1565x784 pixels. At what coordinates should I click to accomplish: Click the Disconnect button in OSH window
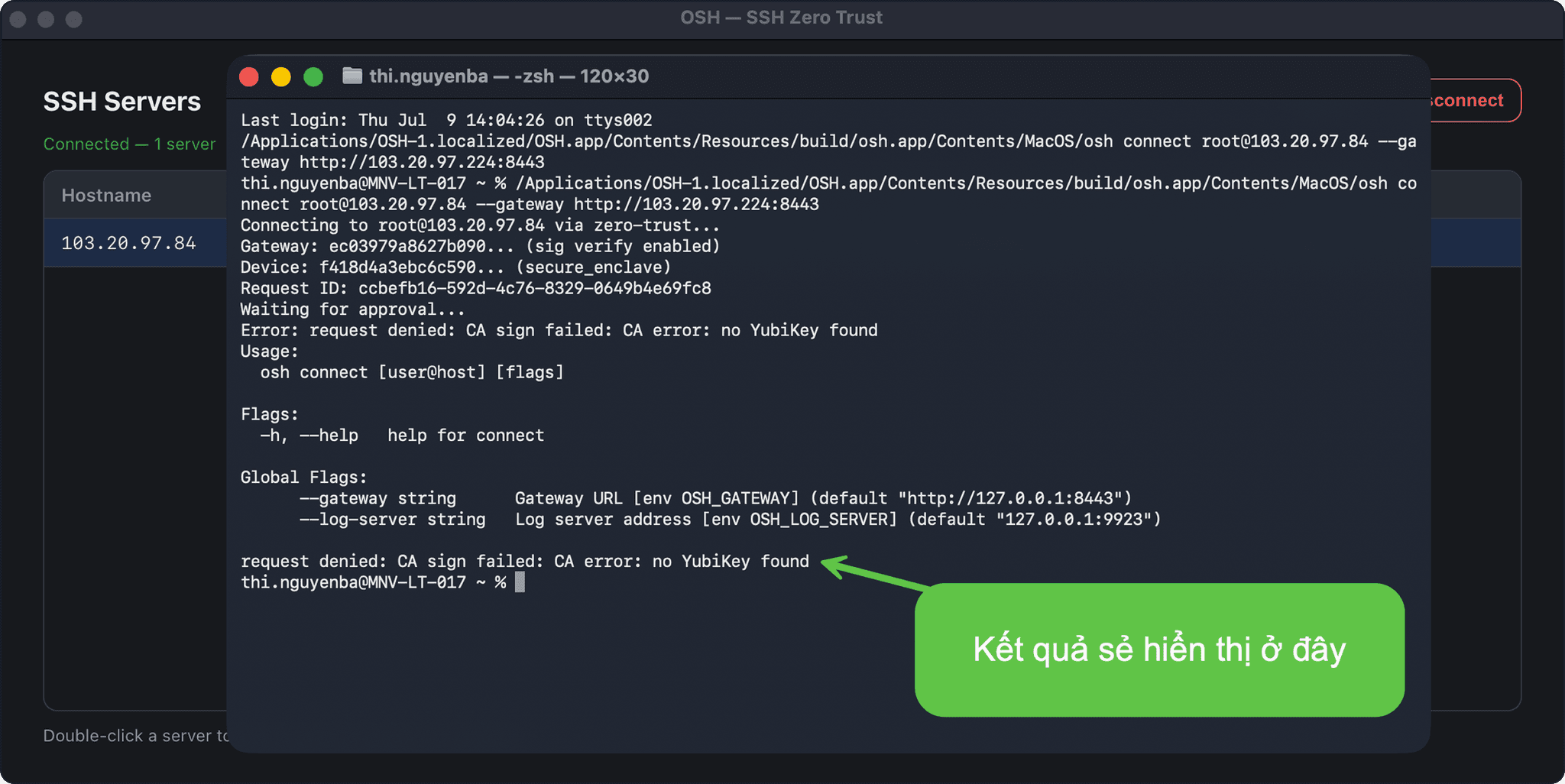click(1475, 100)
